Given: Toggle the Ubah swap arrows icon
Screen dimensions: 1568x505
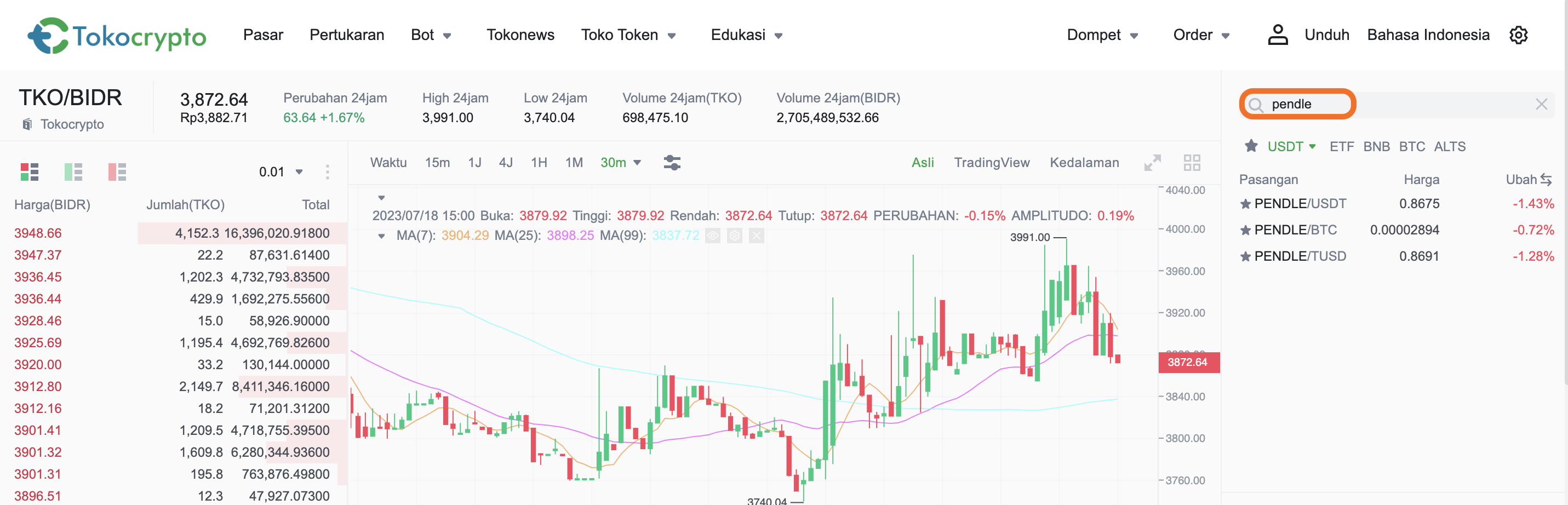Looking at the screenshot, I should [1546, 180].
